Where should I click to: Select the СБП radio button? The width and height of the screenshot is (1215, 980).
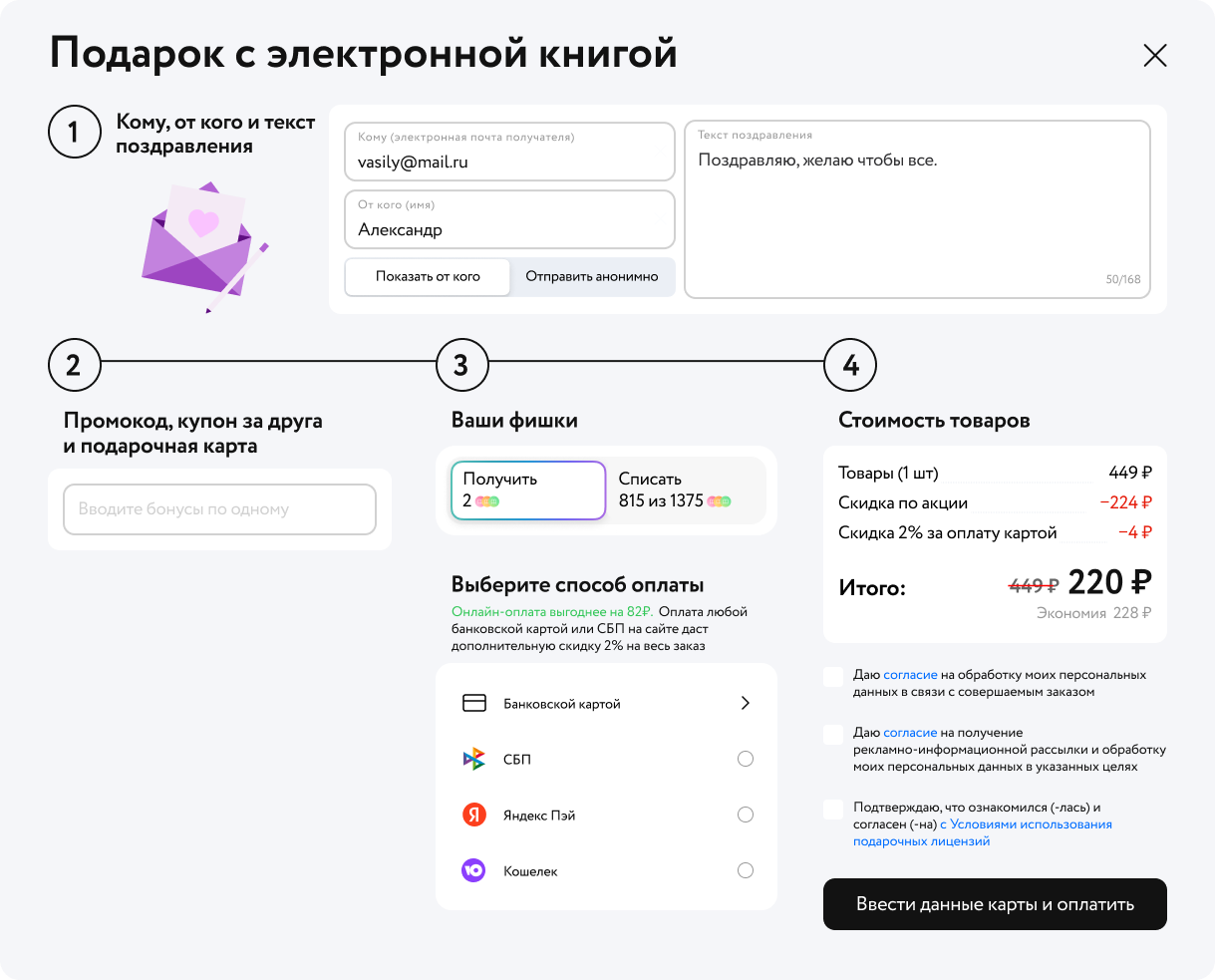[x=745, y=760]
